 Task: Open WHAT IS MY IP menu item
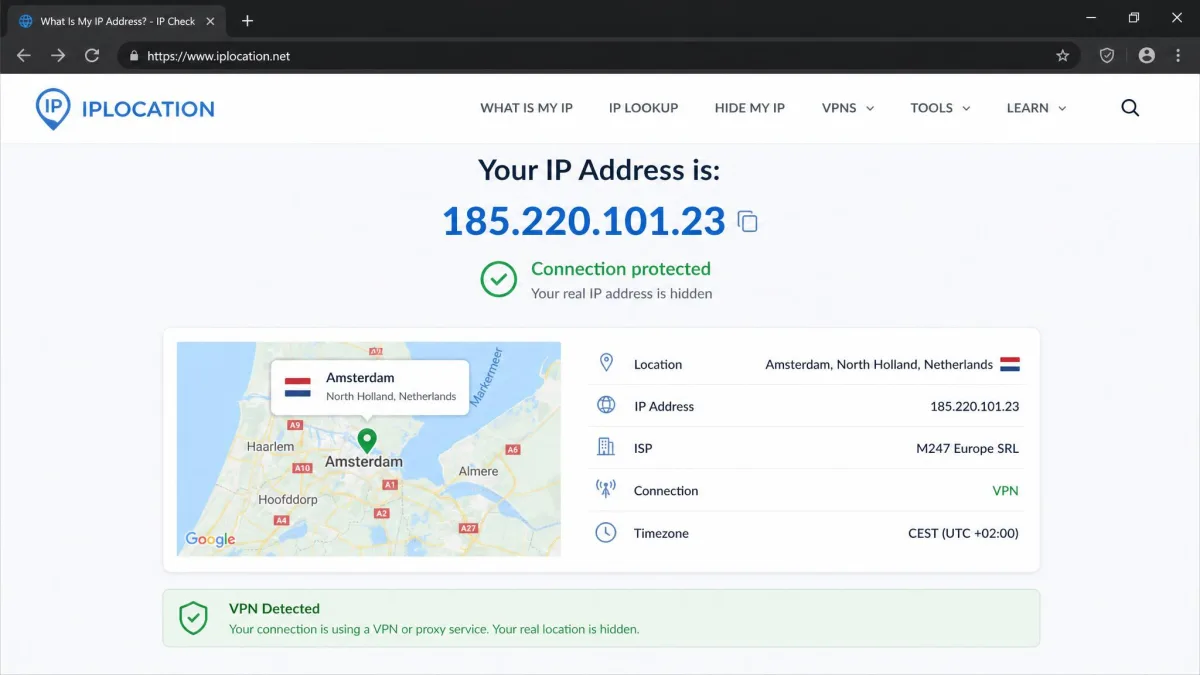coord(526,108)
